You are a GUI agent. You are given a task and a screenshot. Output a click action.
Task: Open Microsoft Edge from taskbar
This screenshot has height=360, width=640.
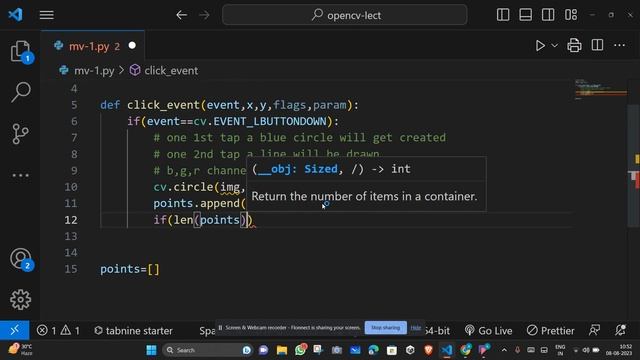[373, 350]
